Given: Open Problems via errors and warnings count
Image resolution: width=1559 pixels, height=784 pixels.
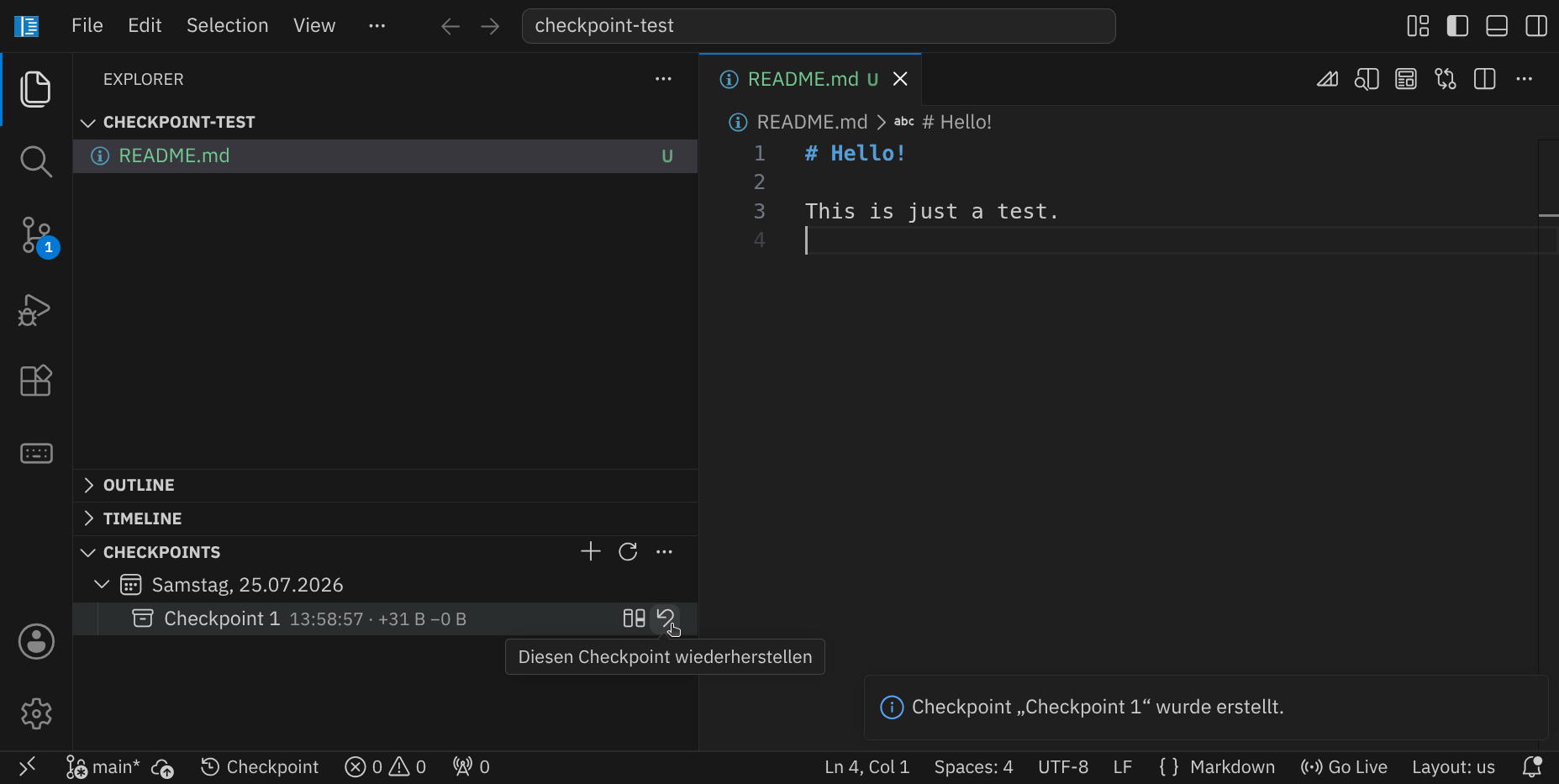Looking at the screenshot, I should click(386, 767).
